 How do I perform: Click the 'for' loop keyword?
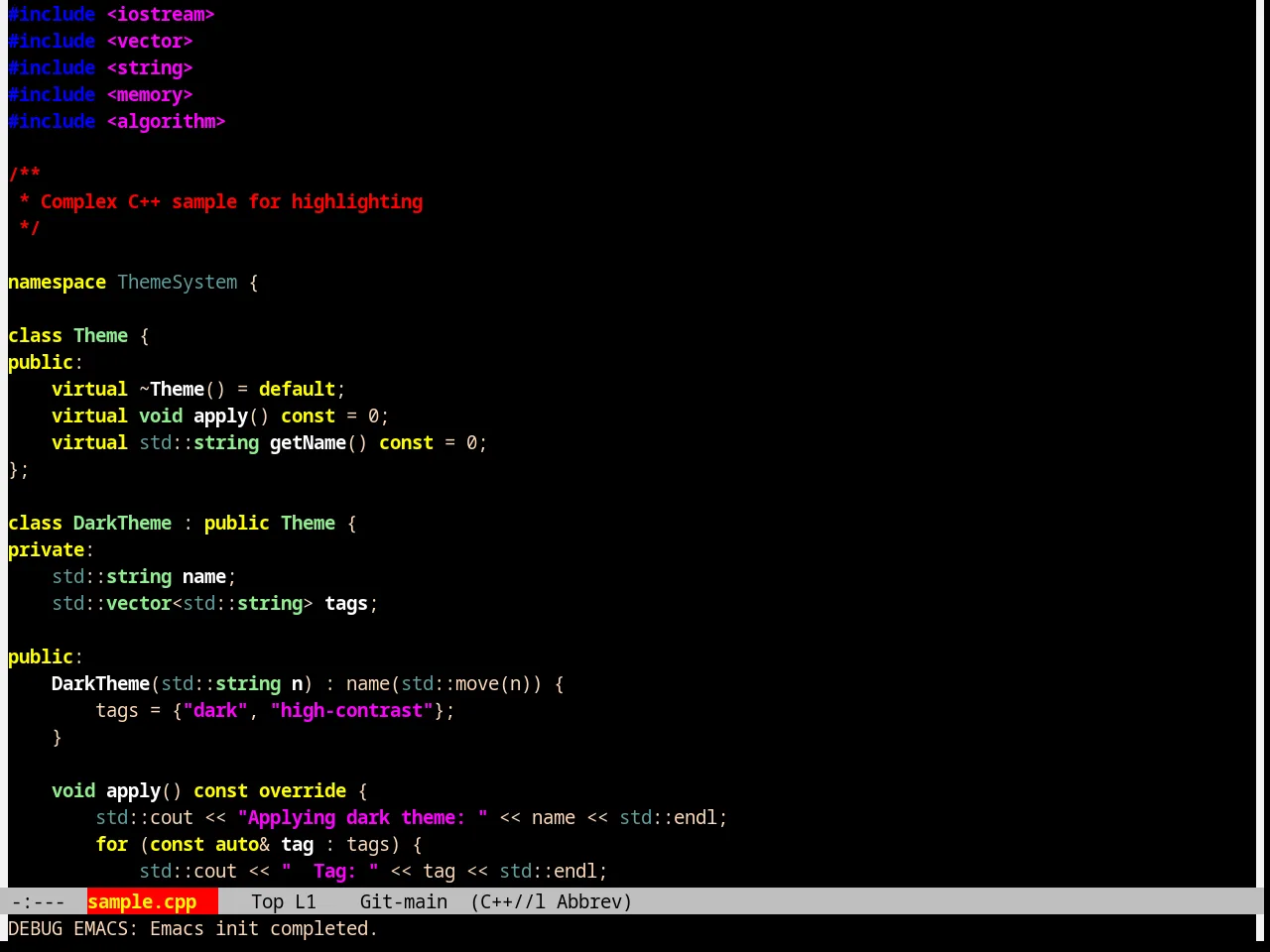click(x=111, y=844)
